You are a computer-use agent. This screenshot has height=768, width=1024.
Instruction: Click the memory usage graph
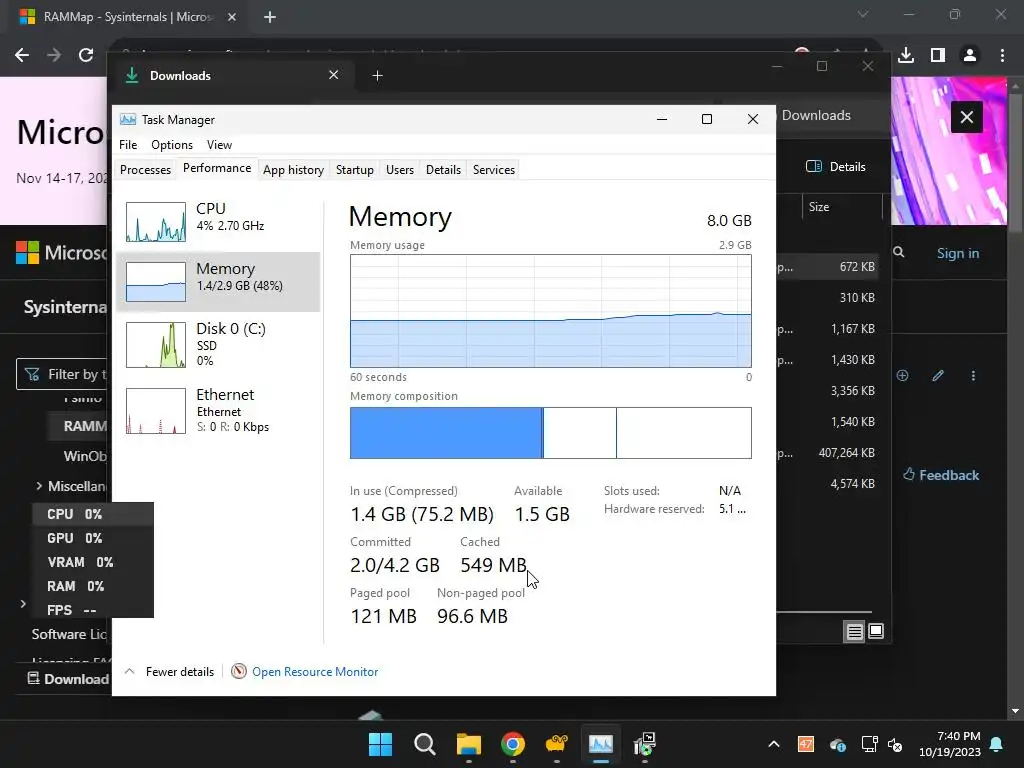tap(551, 311)
